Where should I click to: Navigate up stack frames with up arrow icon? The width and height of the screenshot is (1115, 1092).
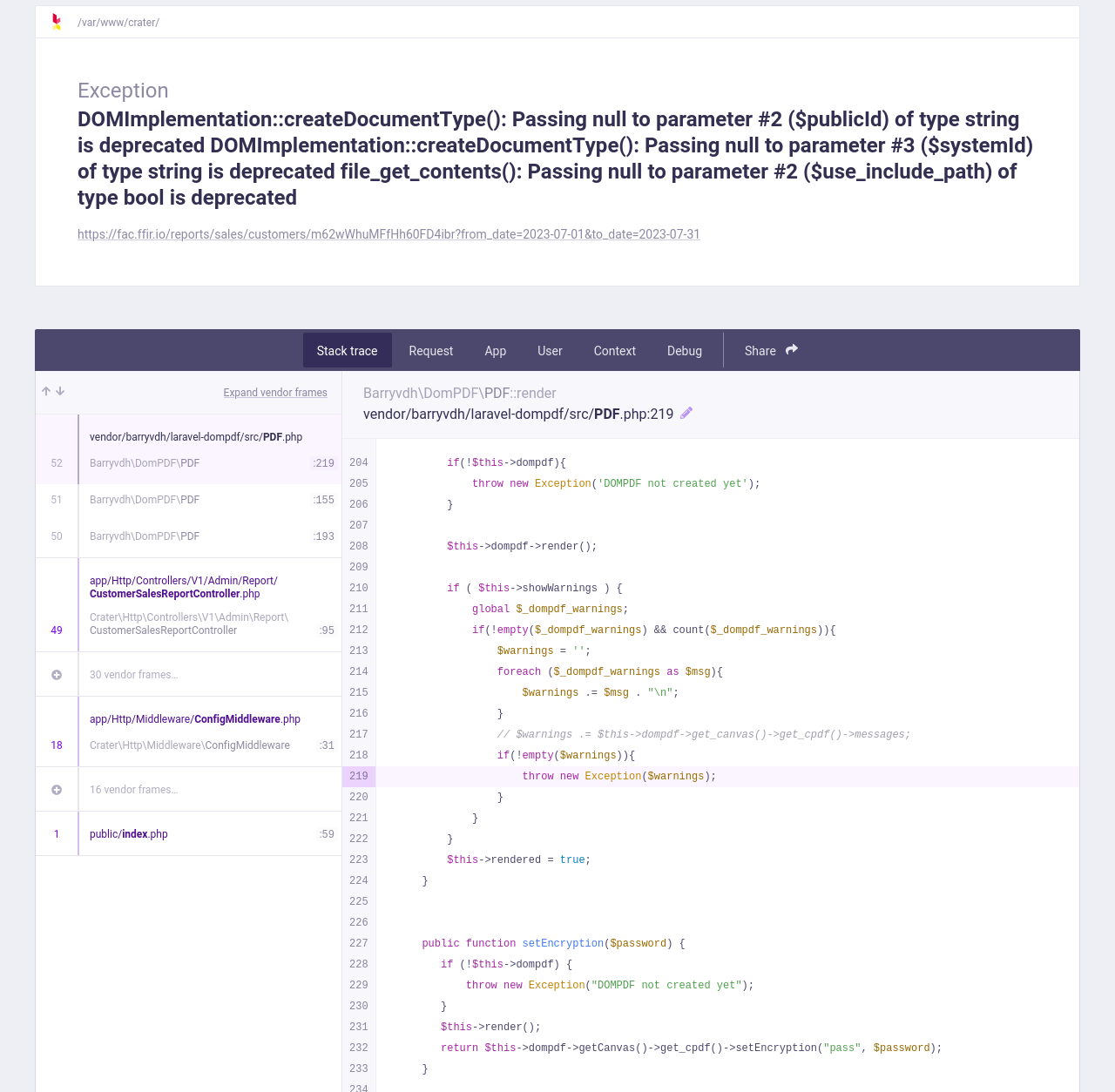(x=45, y=392)
